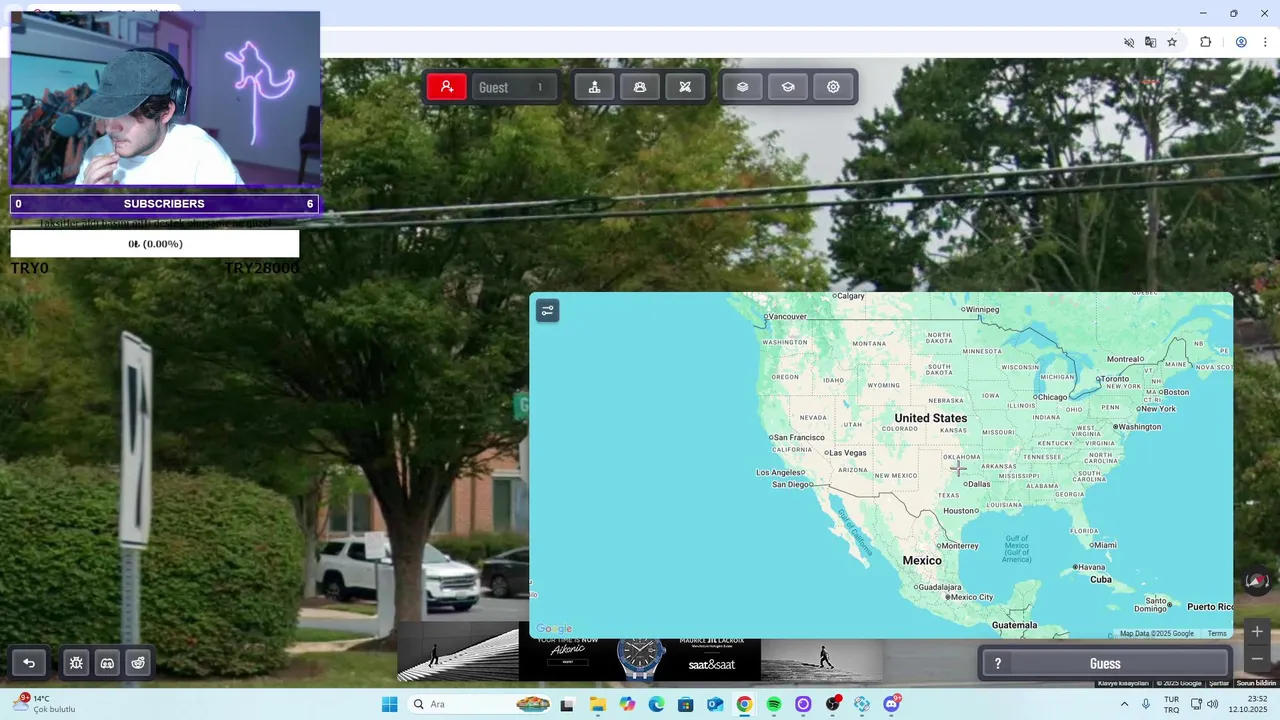Screen dimensions: 1280x720
Task: Click the SUBSCRIBERS counter bar
Action: click(x=164, y=204)
